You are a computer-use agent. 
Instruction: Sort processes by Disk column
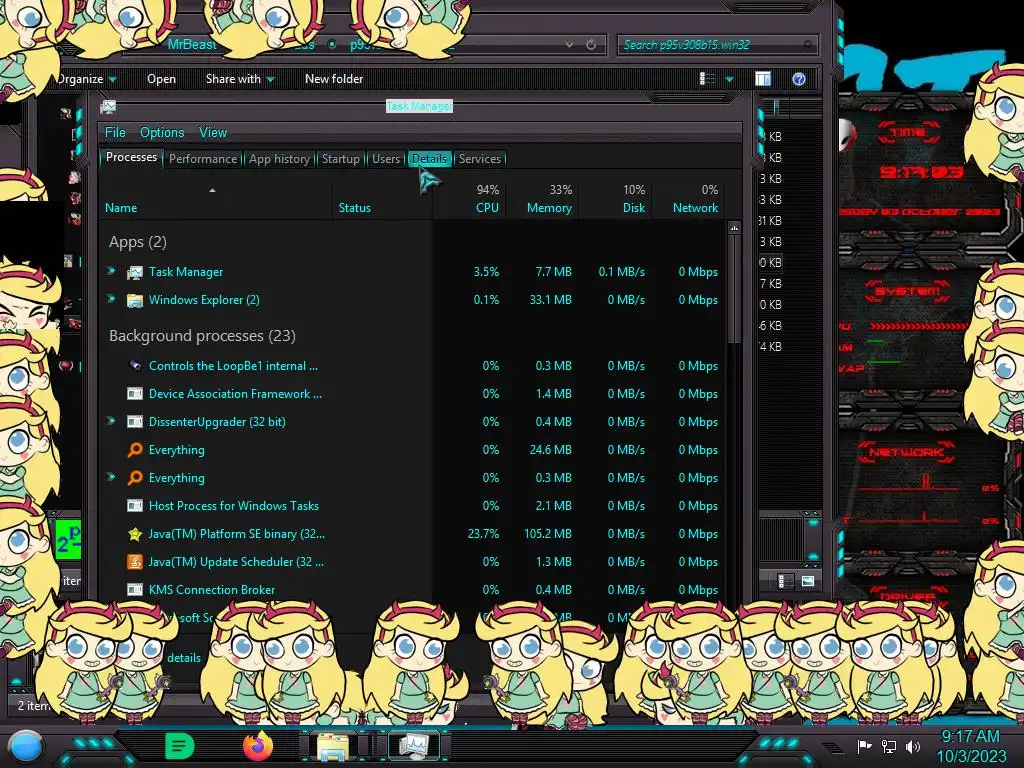point(615,199)
